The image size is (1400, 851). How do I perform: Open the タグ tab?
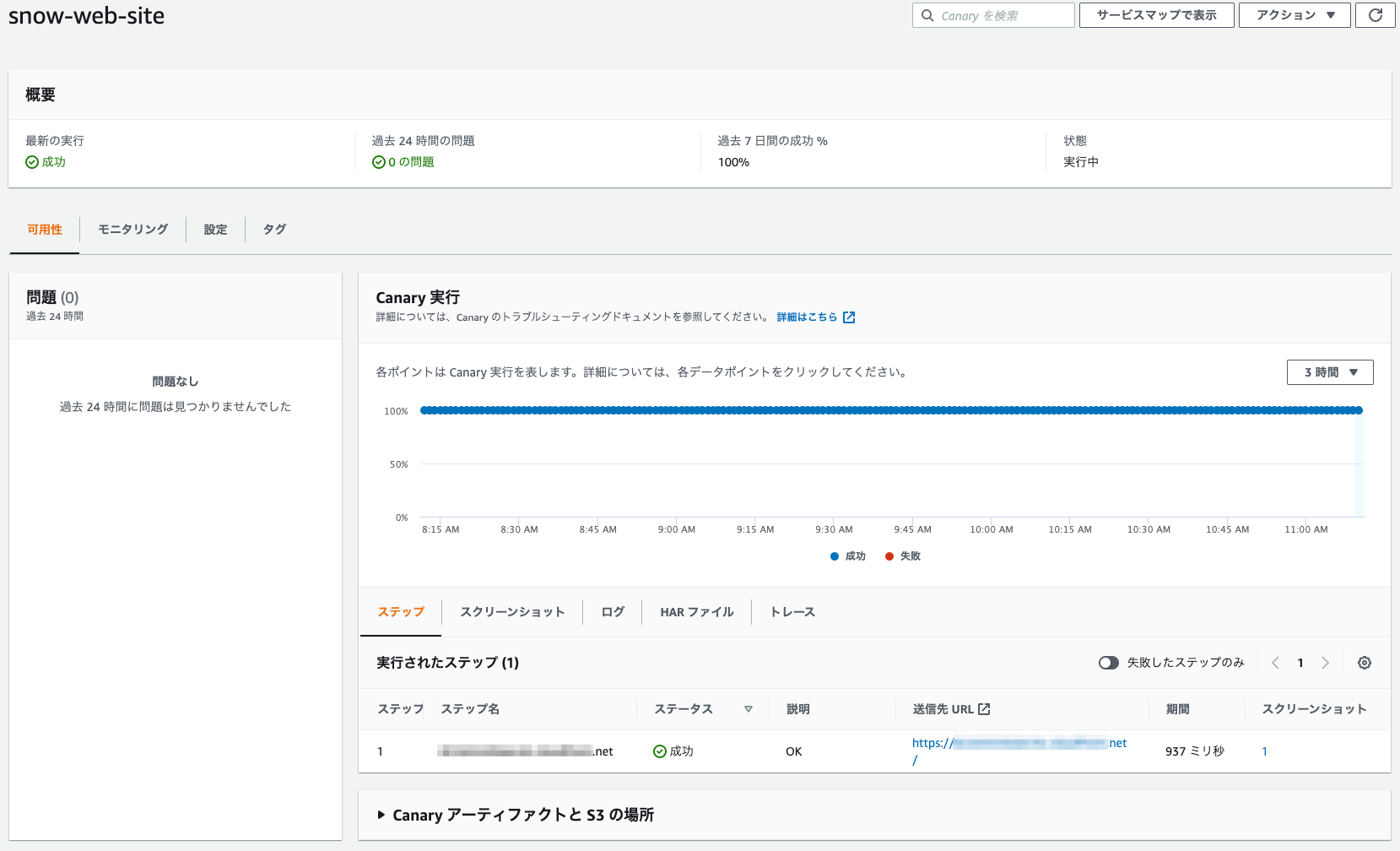[274, 230]
